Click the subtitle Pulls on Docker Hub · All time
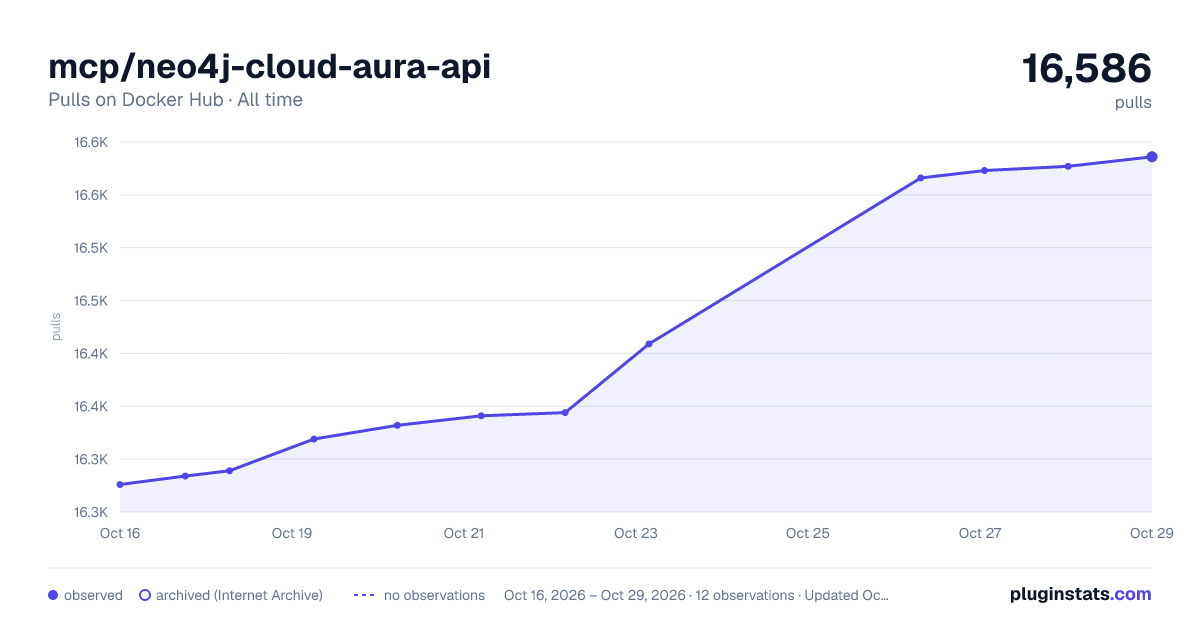 pyautogui.click(x=175, y=100)
